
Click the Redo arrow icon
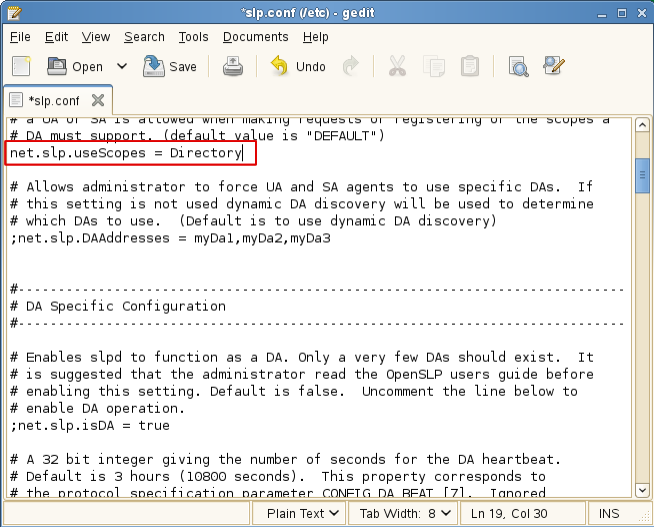tap(351, 66)
